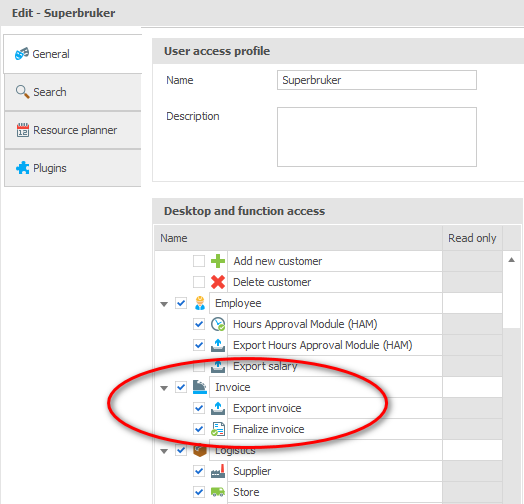Click the Read only column header
The image size is (524, 504).
coord(472,238)
